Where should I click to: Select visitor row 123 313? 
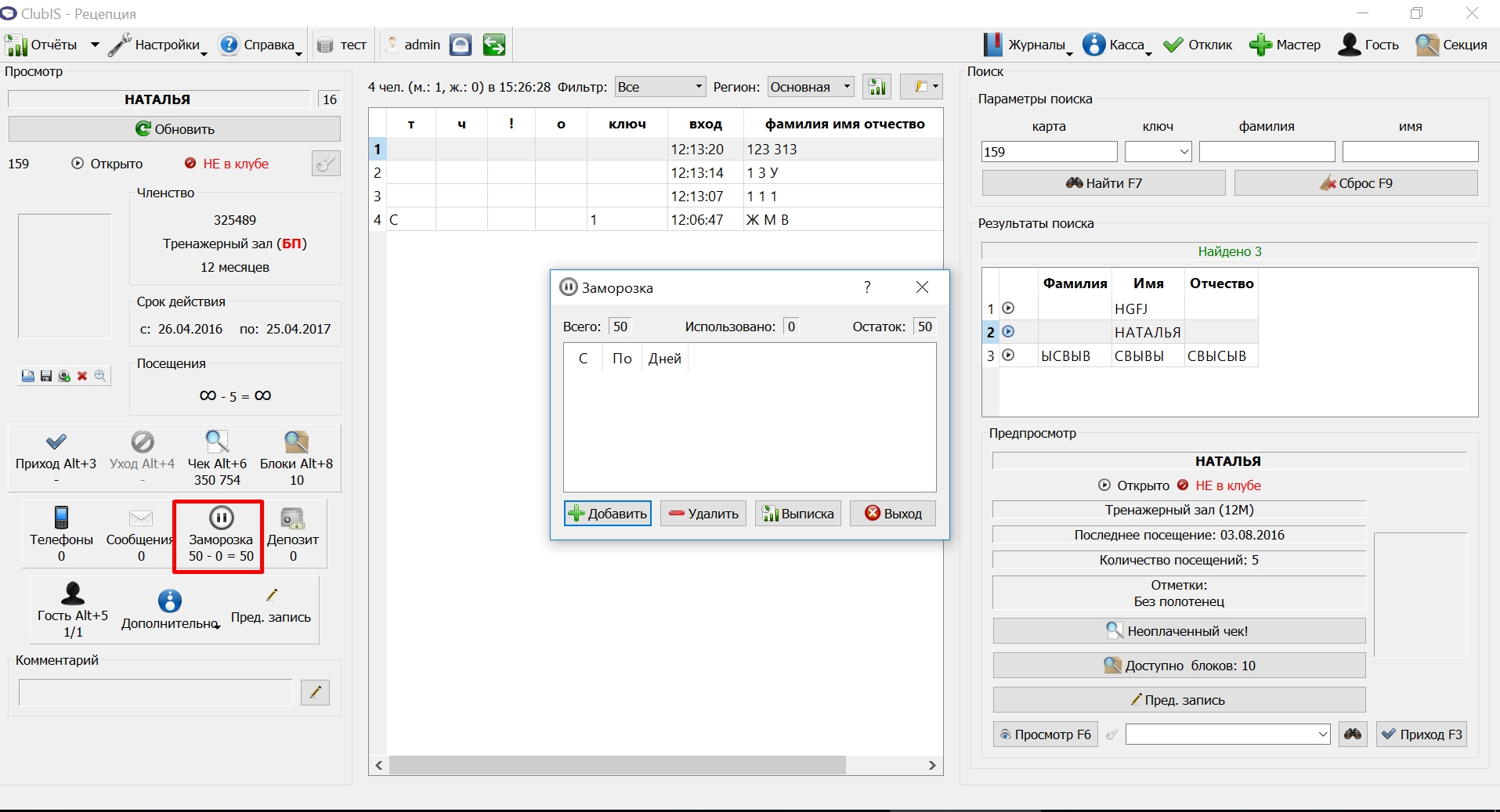(656, 149)
